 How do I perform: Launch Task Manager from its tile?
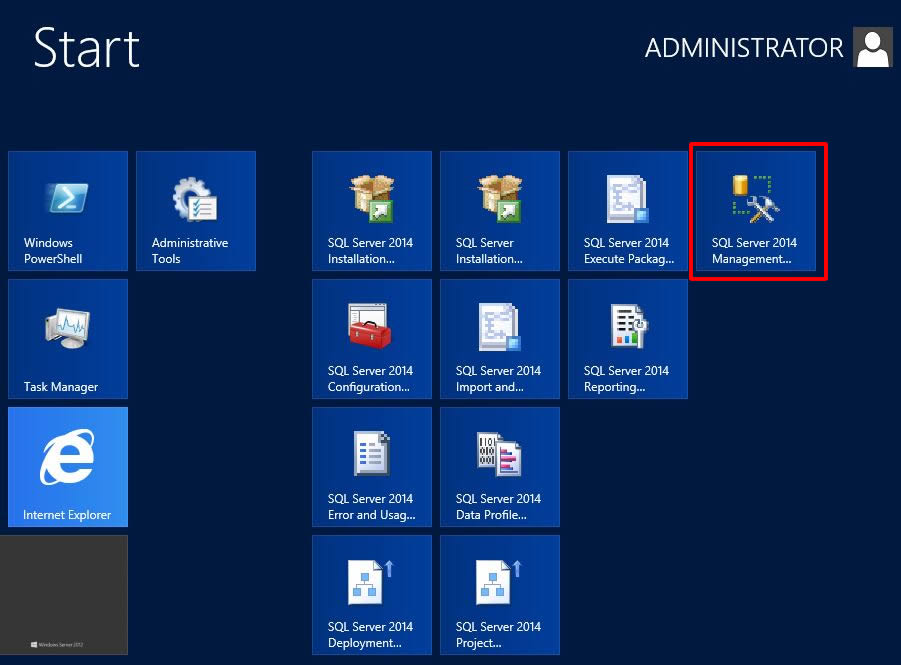tap(68, 339)
